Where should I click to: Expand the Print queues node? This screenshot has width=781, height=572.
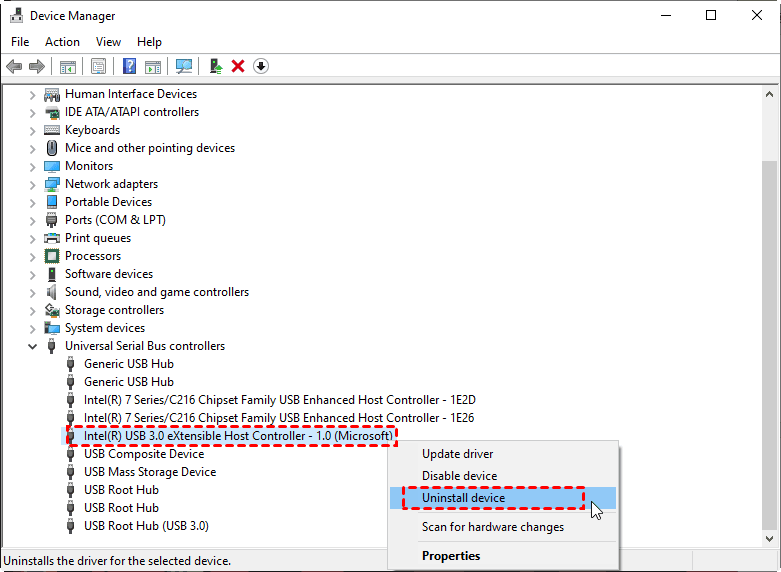32,238
